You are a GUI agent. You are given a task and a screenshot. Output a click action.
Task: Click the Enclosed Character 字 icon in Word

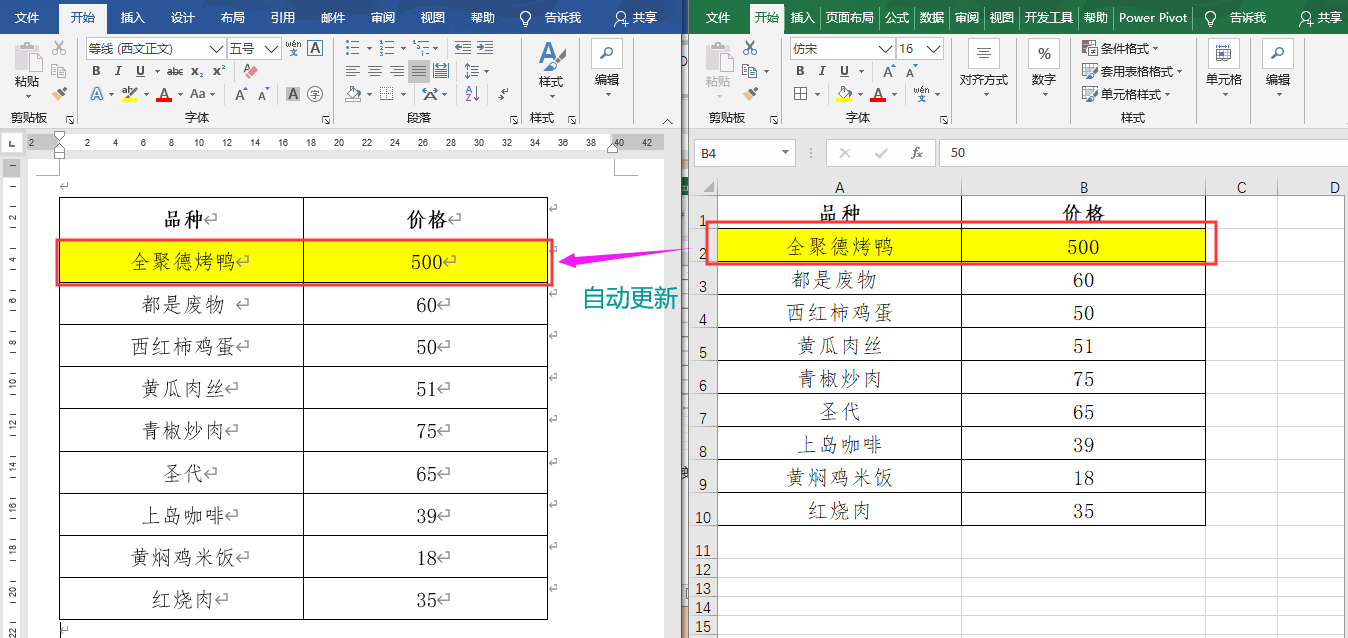coord(315,94)
